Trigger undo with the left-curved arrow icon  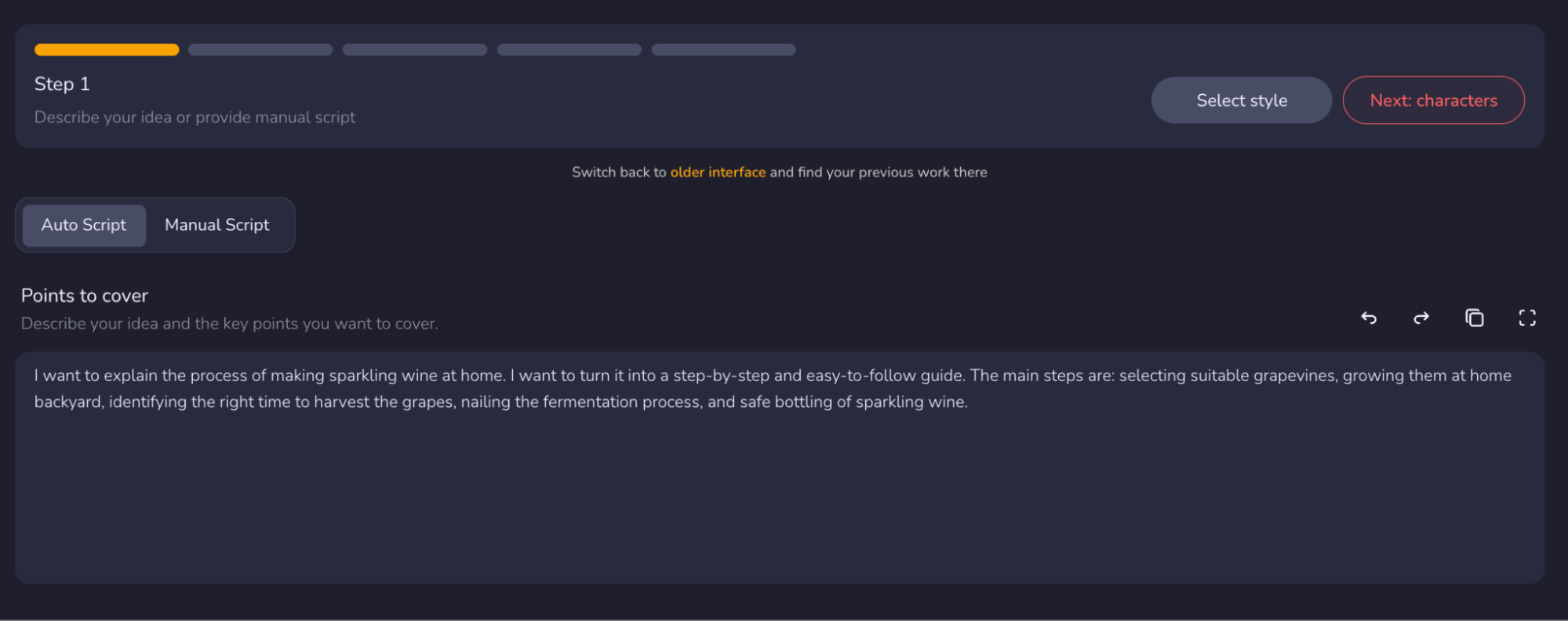[x=1369, y=318]
